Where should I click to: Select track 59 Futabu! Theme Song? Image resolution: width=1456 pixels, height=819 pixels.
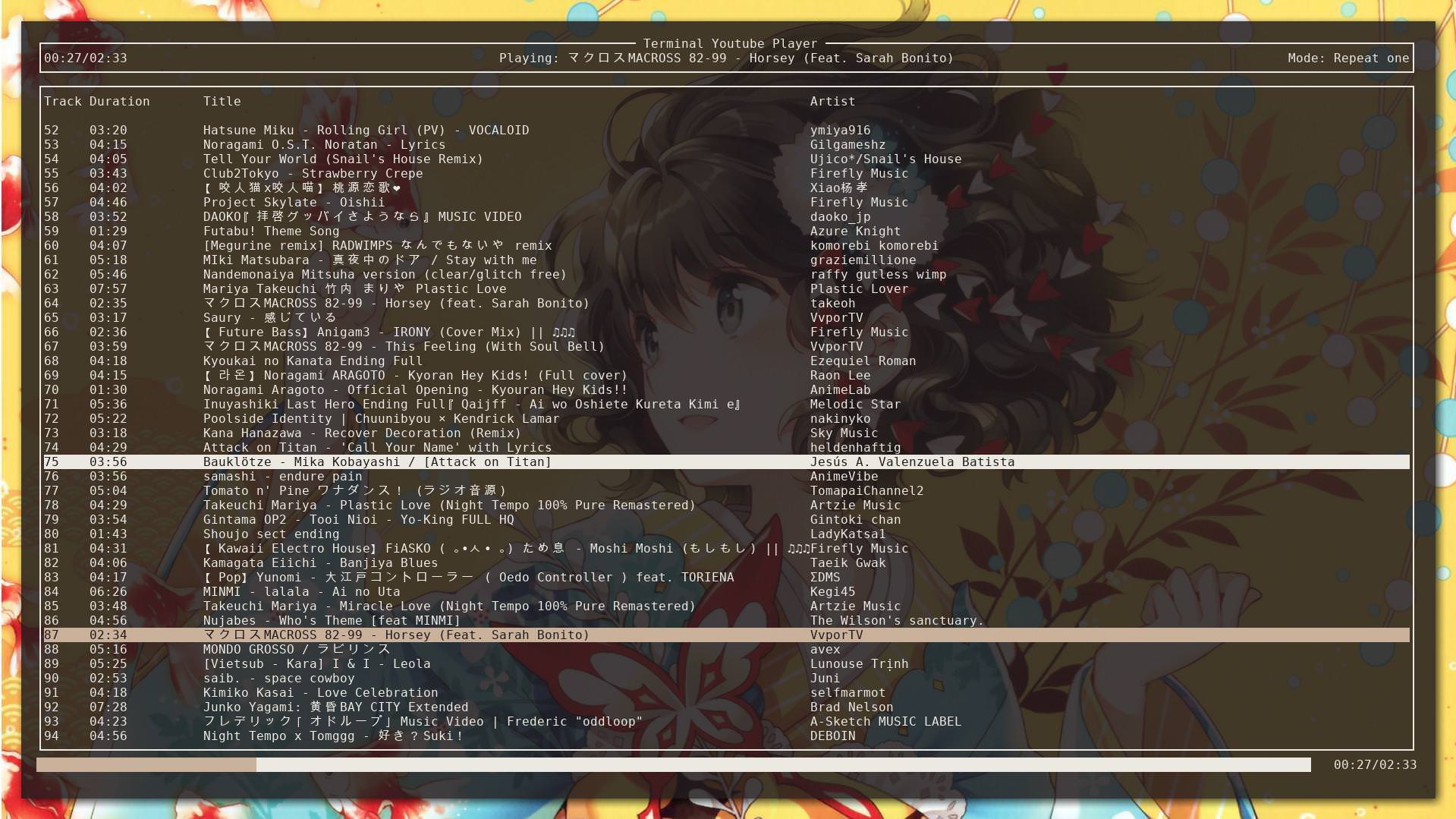point(271,232)
